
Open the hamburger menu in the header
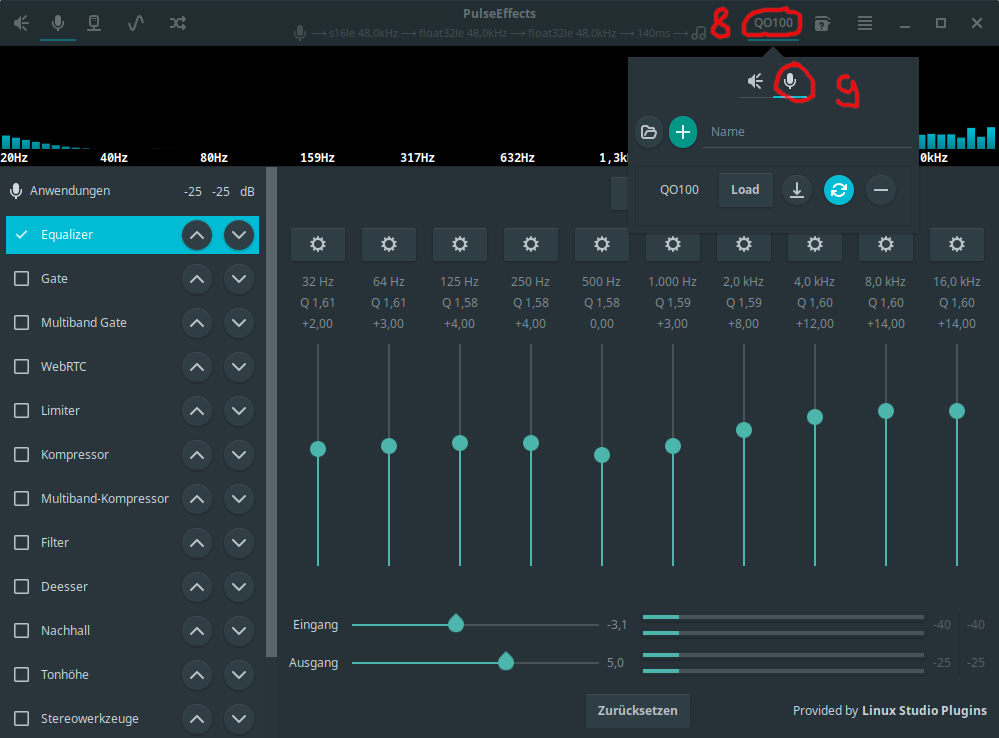pos(865,23)
